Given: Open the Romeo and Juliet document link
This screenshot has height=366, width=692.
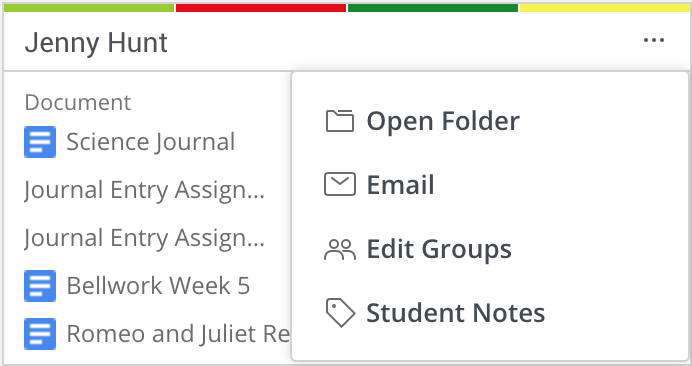Looking at the screenshot, I should 178,333.
